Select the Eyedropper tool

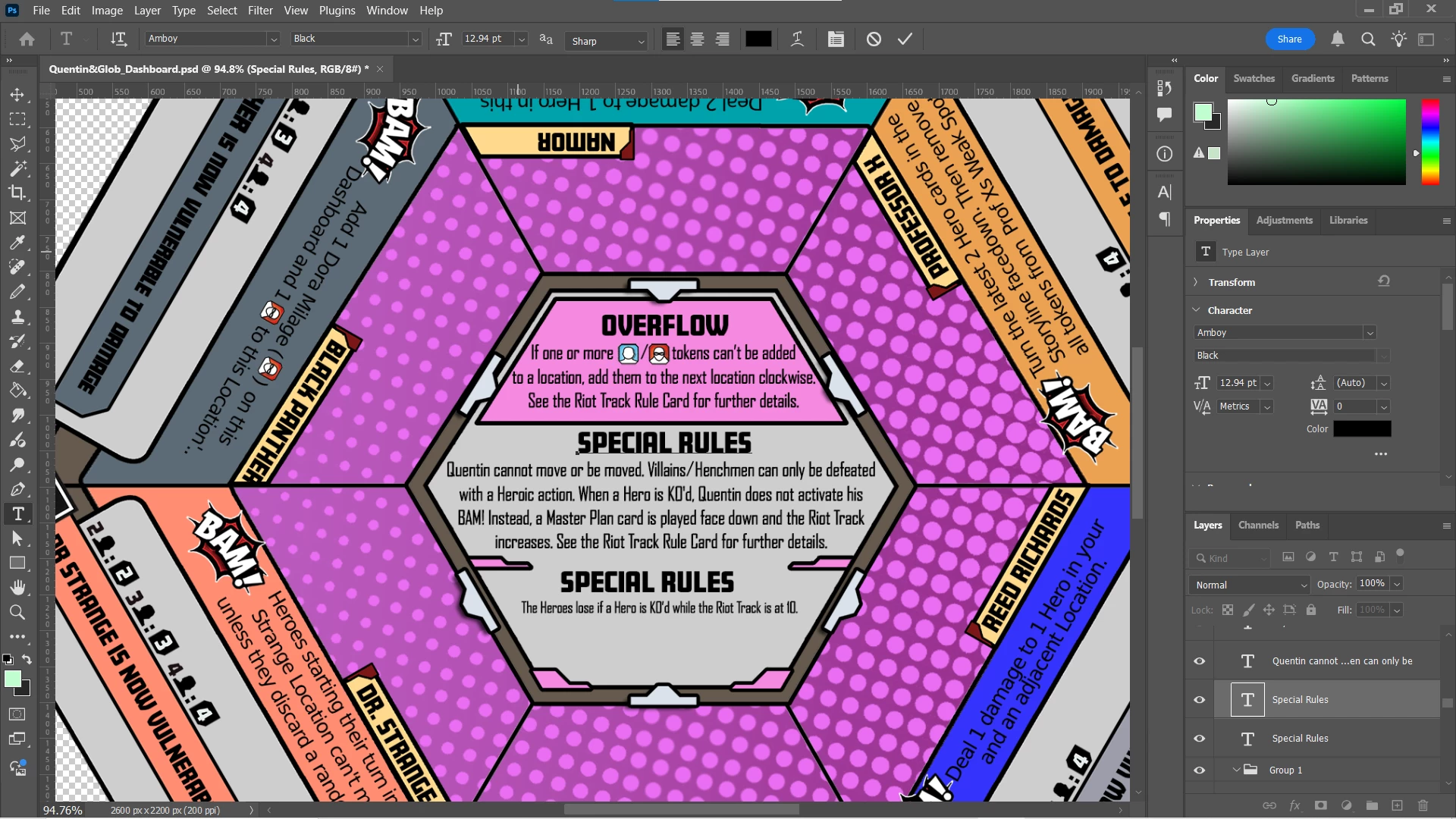click(17, 243)
